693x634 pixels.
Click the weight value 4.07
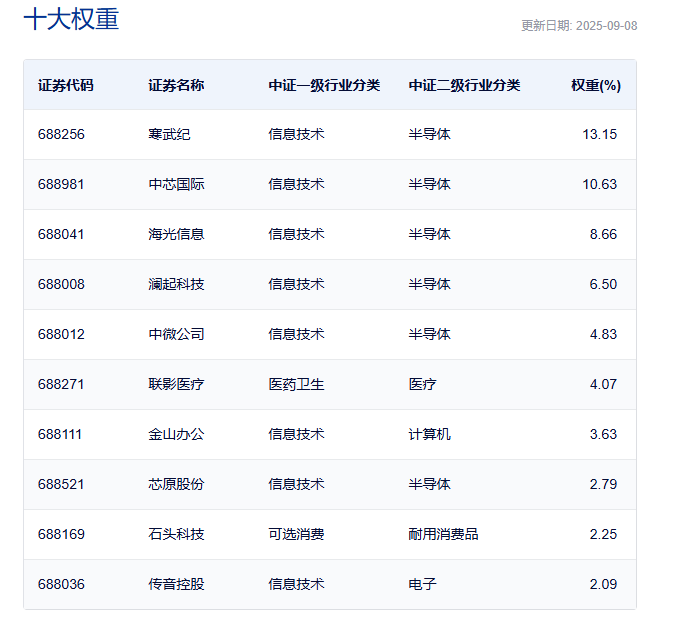click(x=603, y=384)
